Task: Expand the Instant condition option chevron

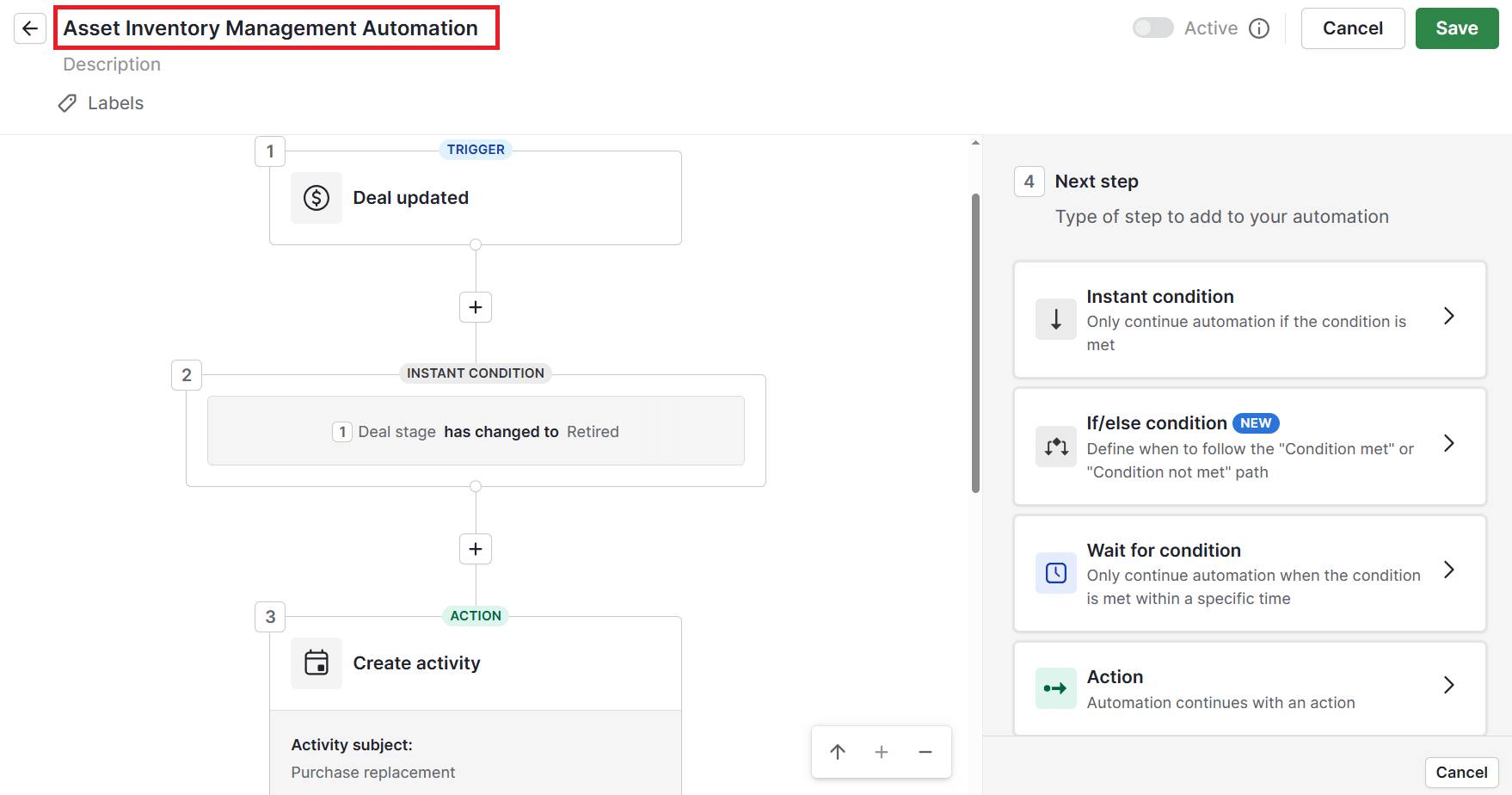Action: tap(1449, 317)
